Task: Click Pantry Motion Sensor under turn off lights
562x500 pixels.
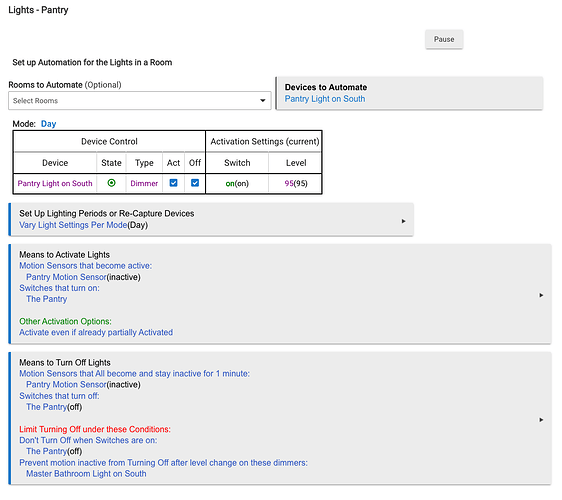Action: click(66, 385)
